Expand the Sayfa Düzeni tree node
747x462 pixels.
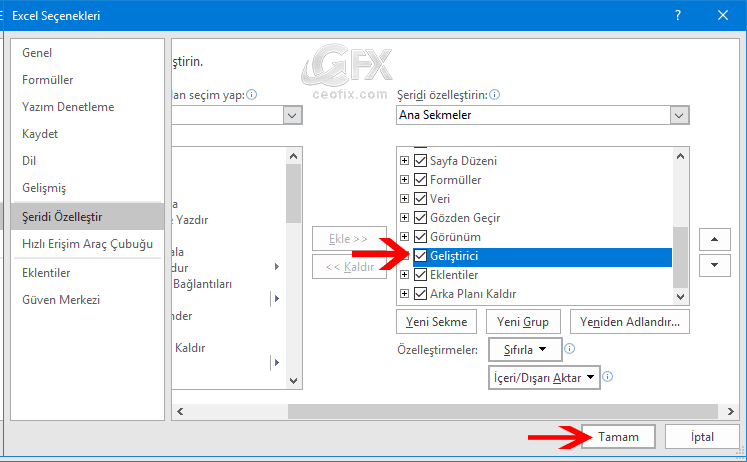tap(404, 161)
